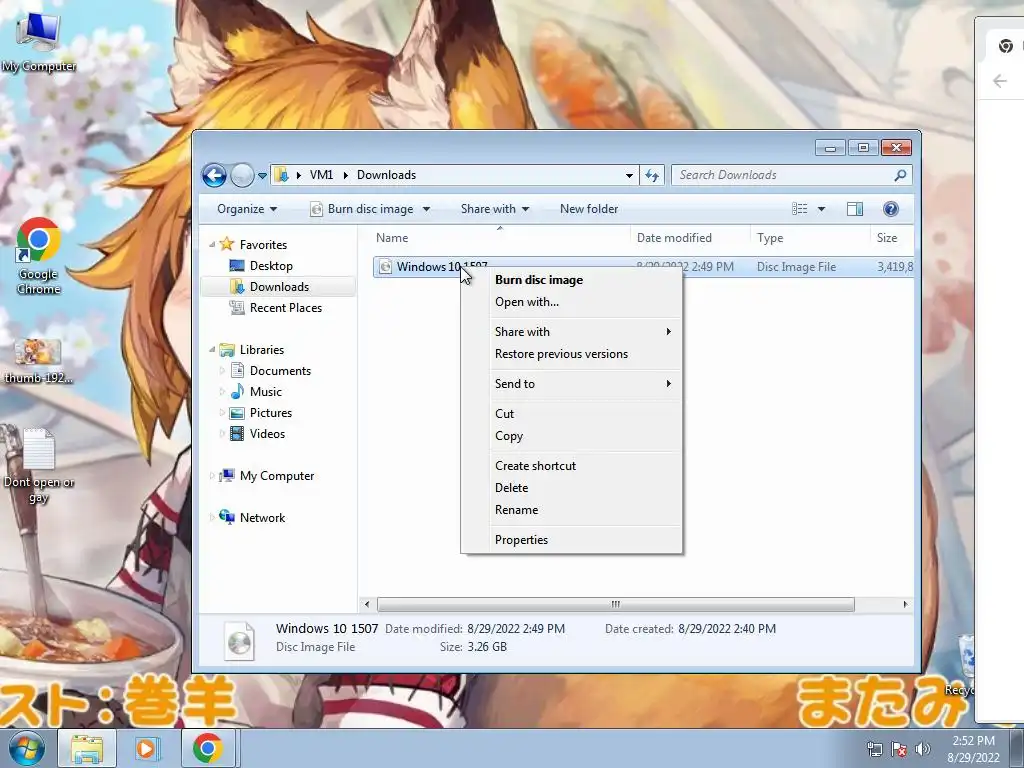1024x768 pixels.
Task: Open Explorer help
Action: click(891, 209)
